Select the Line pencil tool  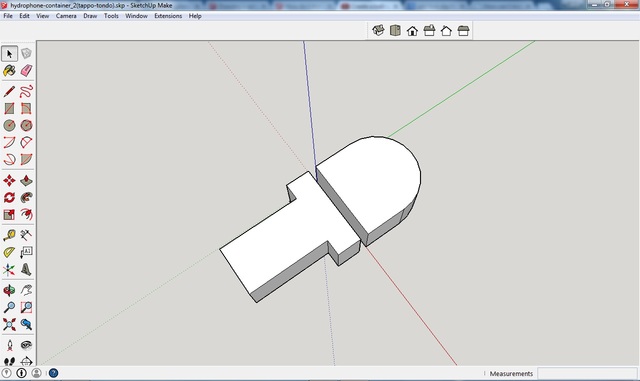point(9,91)
